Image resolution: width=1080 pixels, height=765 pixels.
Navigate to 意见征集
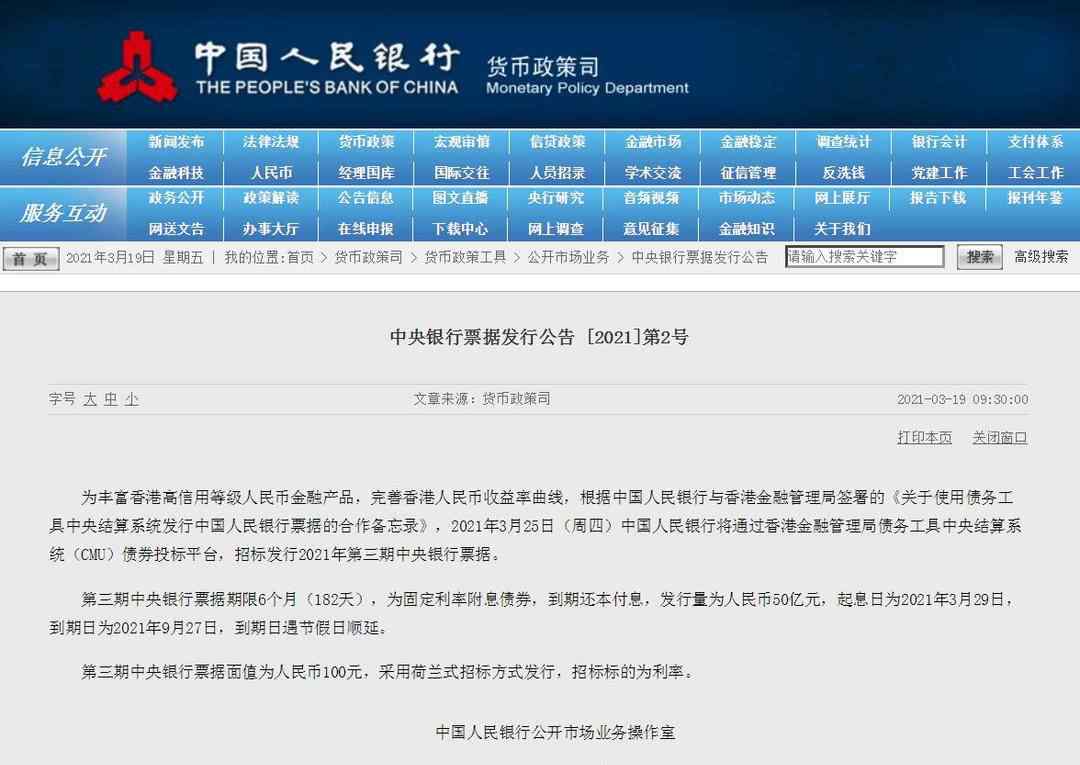pos(652,229)
